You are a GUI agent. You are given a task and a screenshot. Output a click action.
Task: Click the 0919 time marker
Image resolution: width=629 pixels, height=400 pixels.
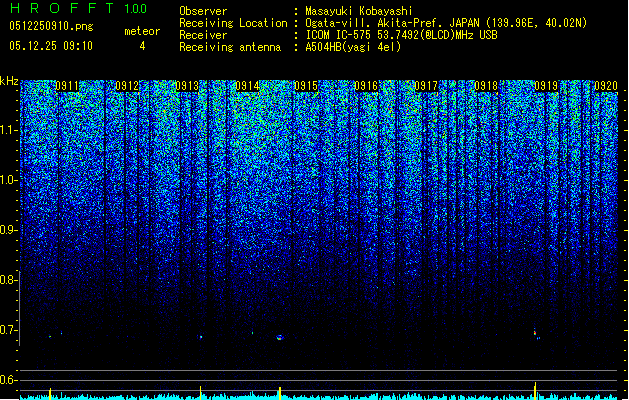[x=546, y=86]
